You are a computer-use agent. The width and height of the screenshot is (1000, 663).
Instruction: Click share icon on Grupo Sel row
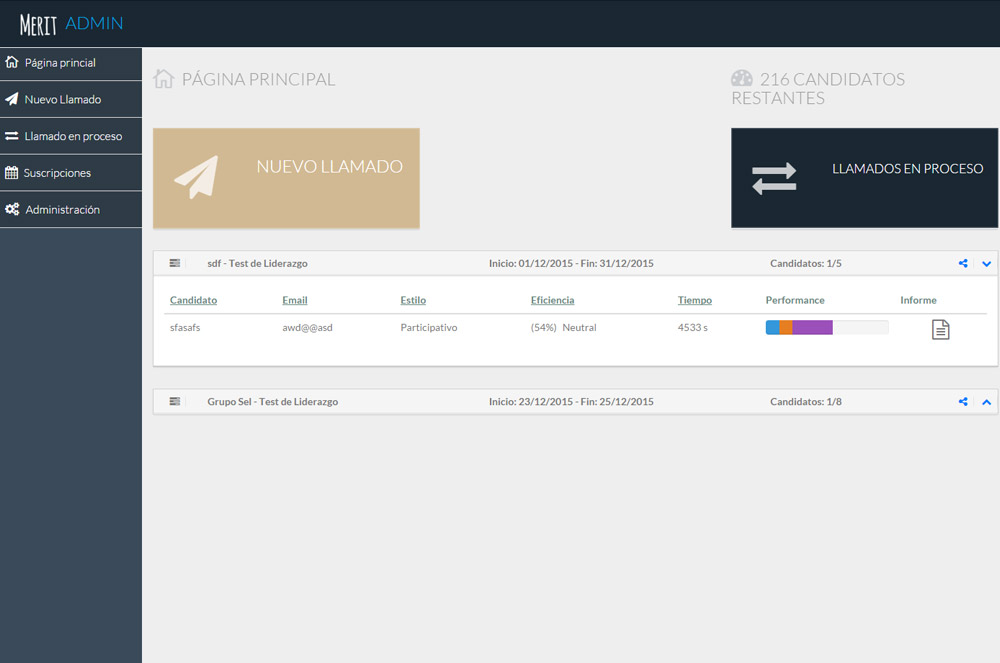[963, 402]
